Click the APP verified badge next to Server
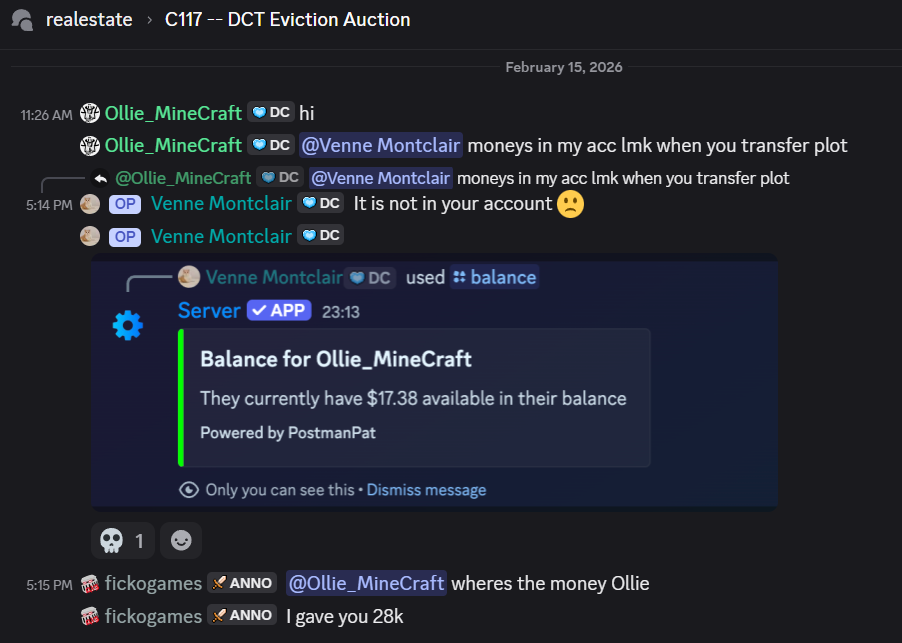The width and height of the screenshot is (902, 643). (280, 311)
